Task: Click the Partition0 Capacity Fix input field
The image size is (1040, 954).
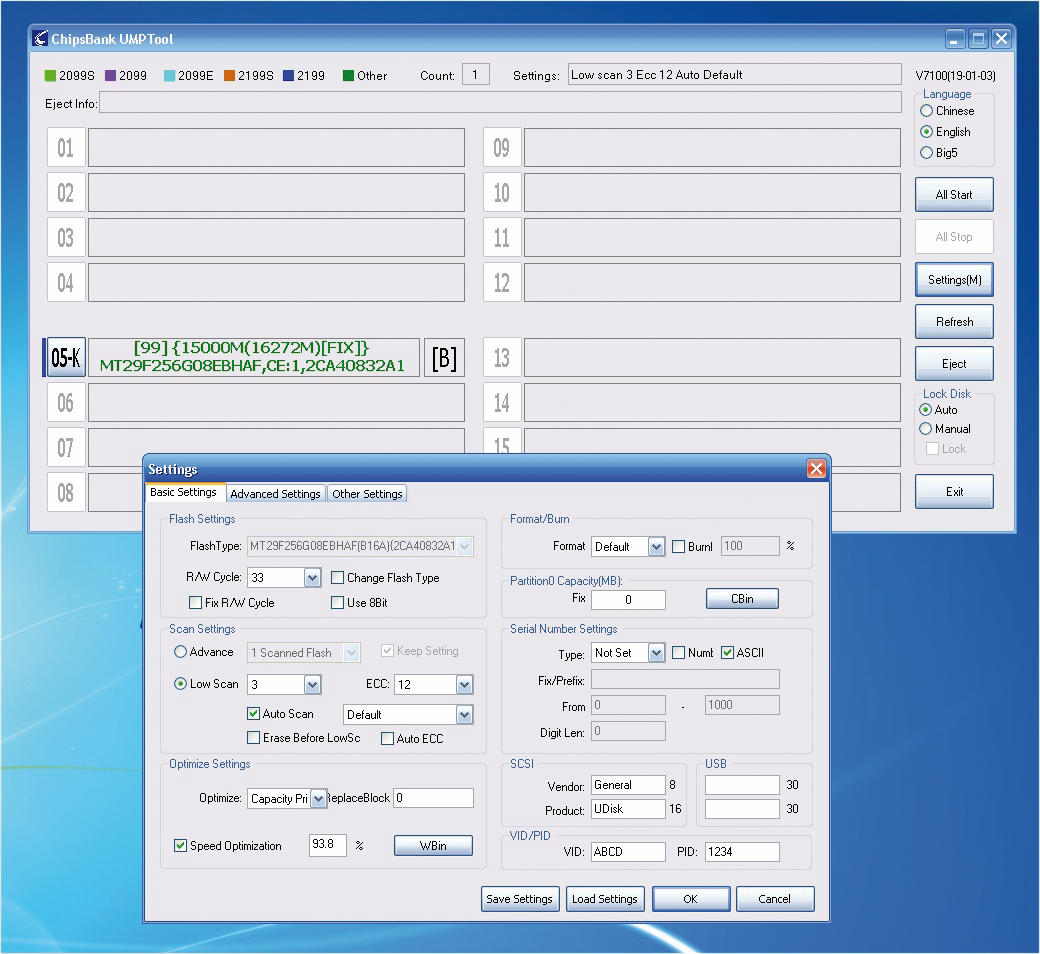Action: tap(628, 600)
